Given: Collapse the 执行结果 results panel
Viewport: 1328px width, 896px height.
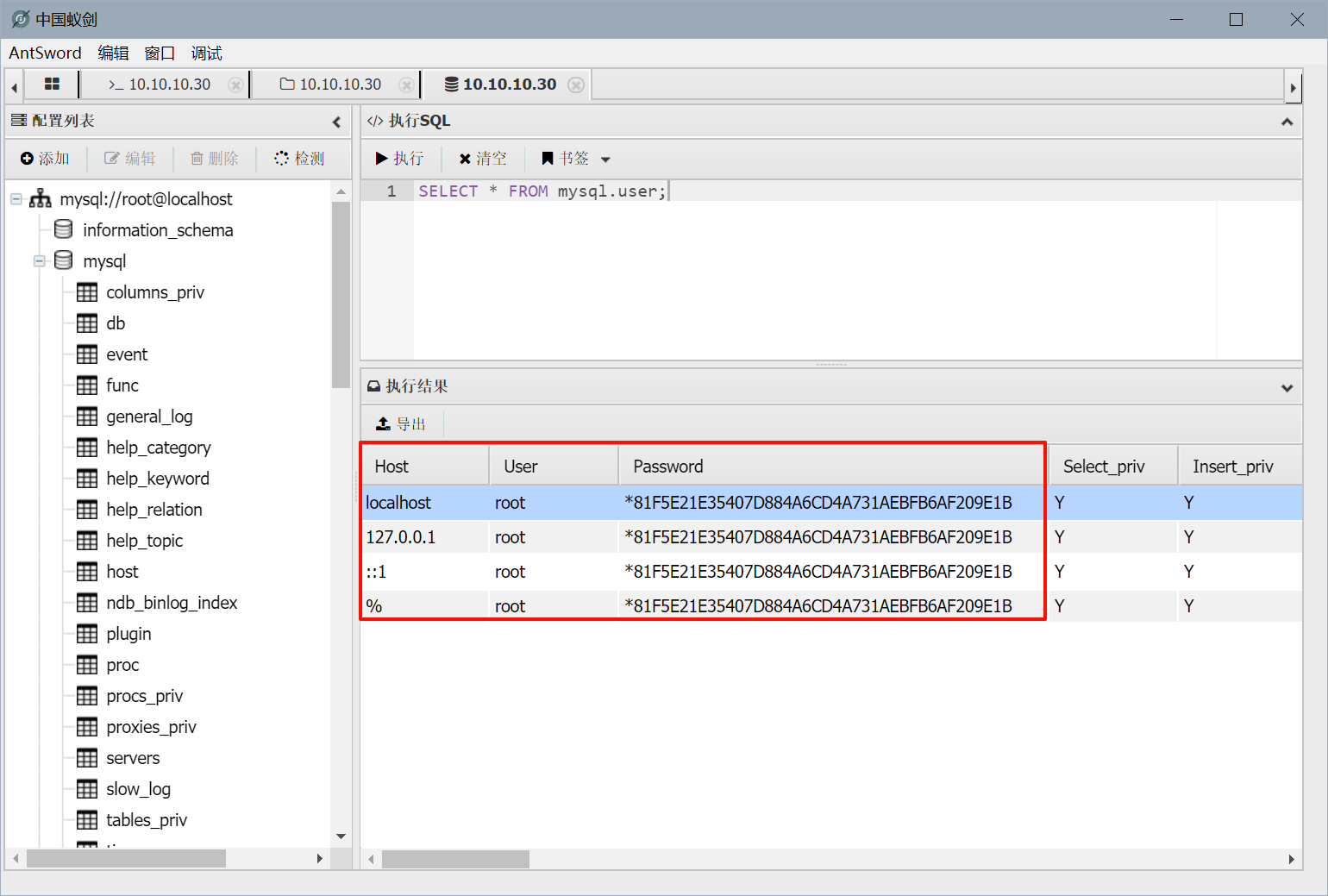Looking at the screenshot, I should (x=1287, y=387).
